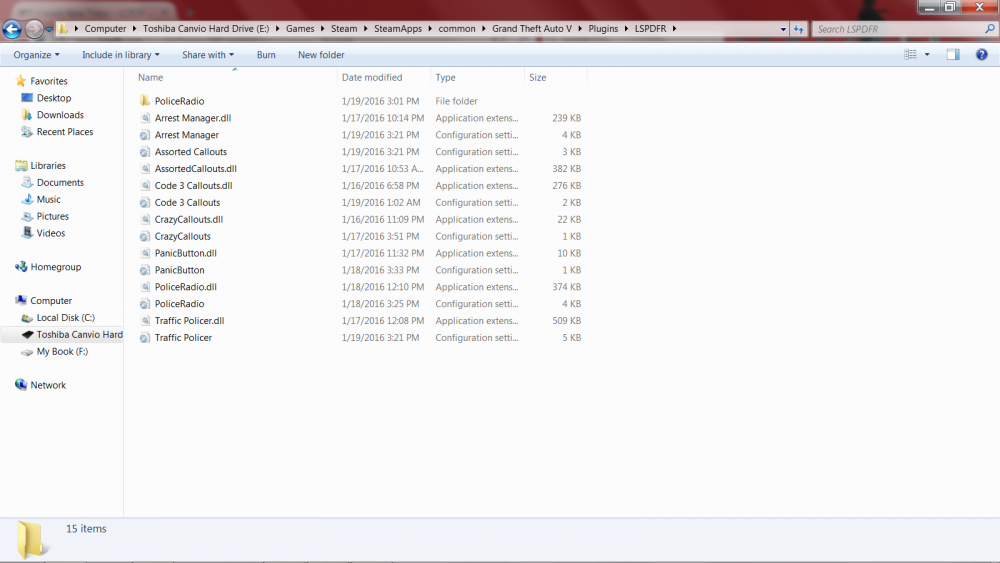This screenshot has width=1000, height=563.
Task: Click the search magnifier icon
Action: pos(990,29)
